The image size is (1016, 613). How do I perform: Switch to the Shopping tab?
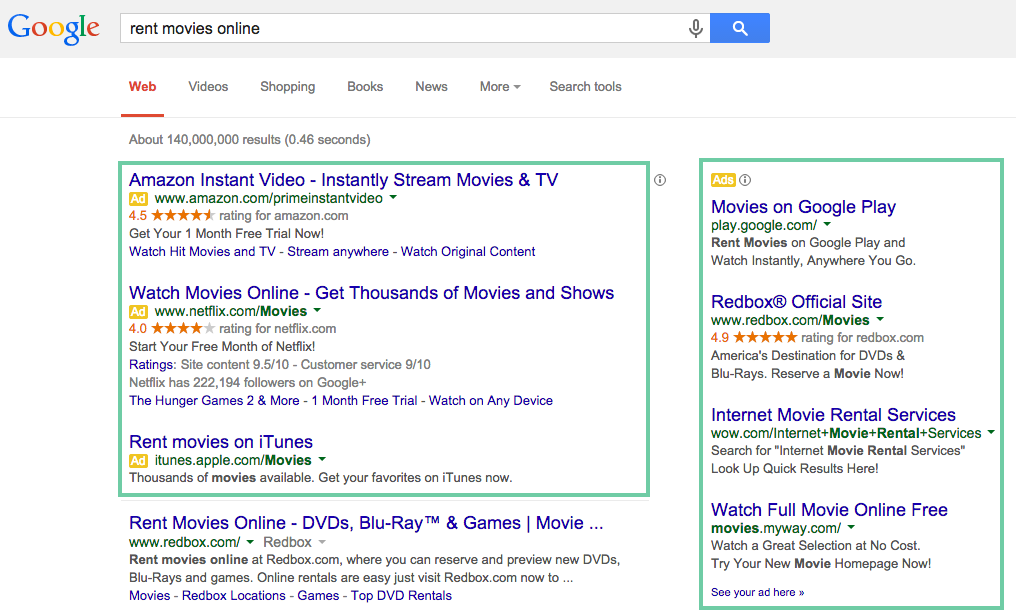pos(287,87)
